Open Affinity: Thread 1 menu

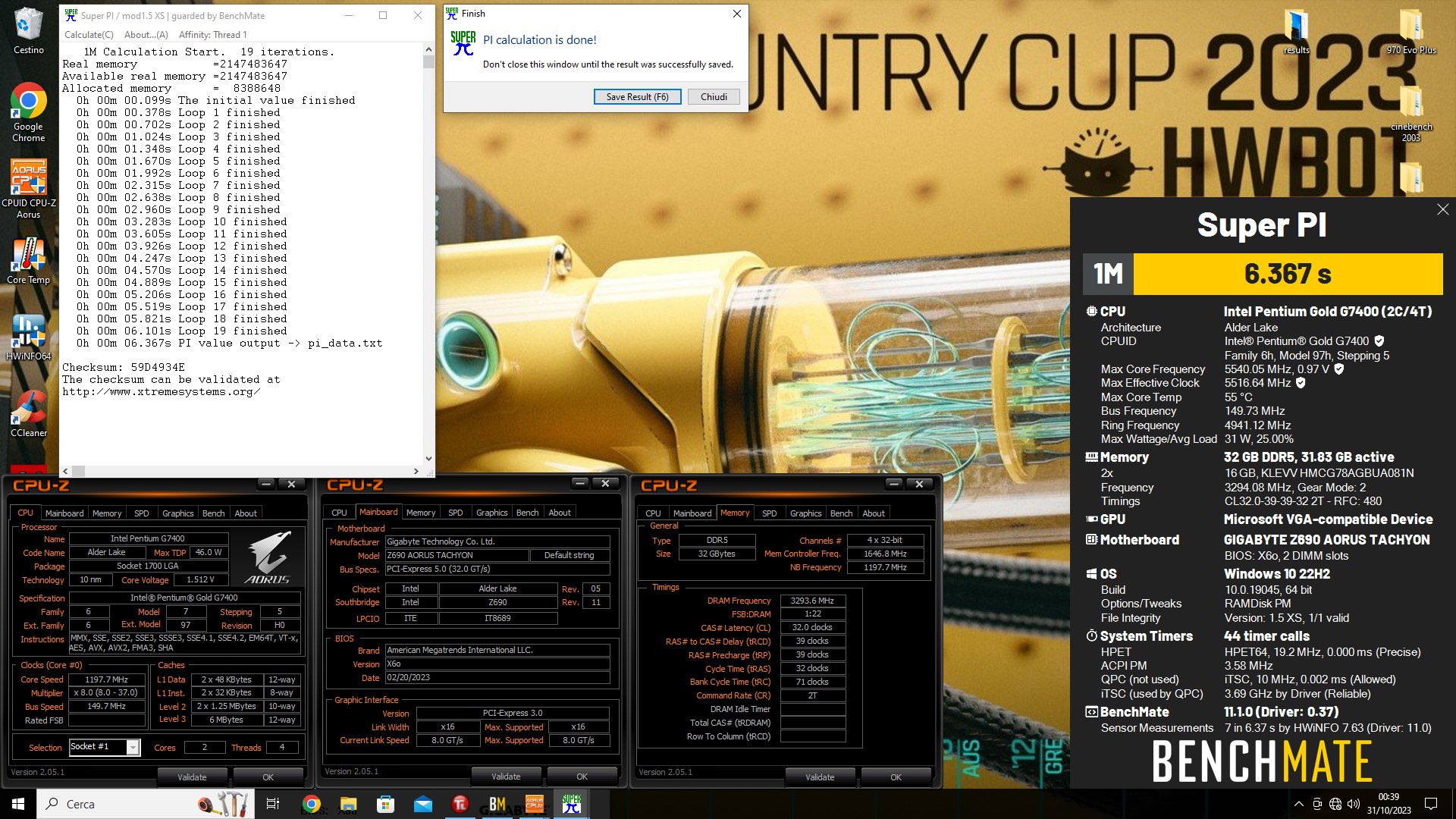point(212,34)
